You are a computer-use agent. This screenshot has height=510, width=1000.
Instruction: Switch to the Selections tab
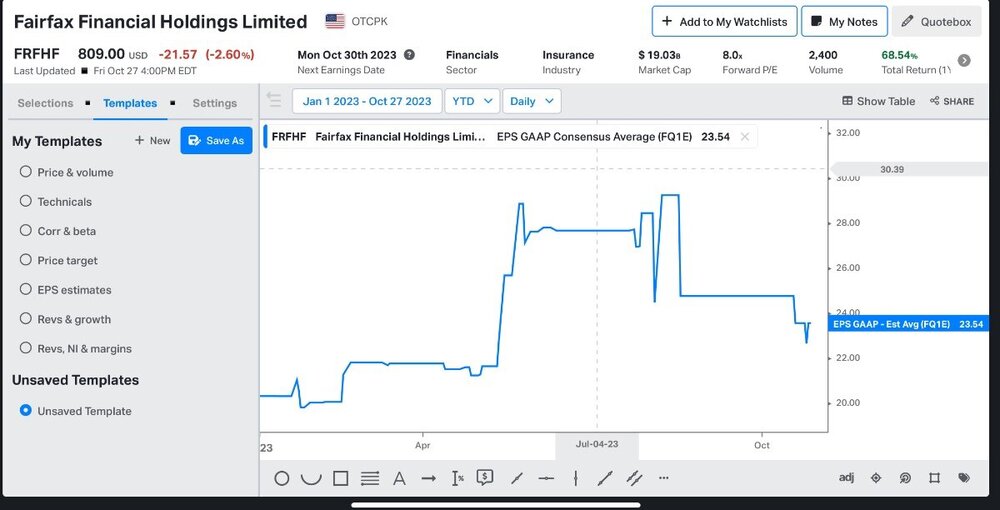pos(45,103)
